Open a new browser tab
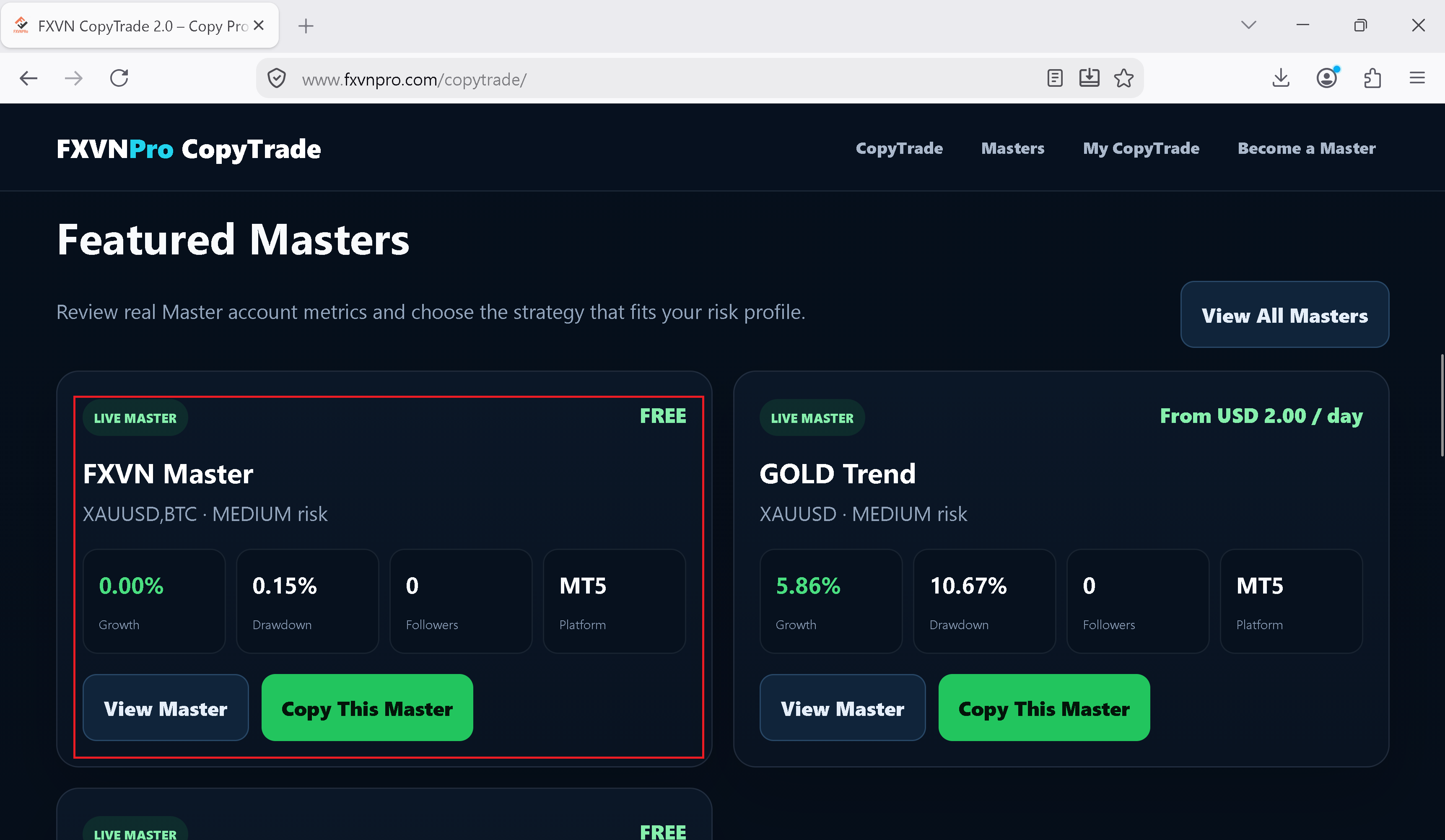 306,26
